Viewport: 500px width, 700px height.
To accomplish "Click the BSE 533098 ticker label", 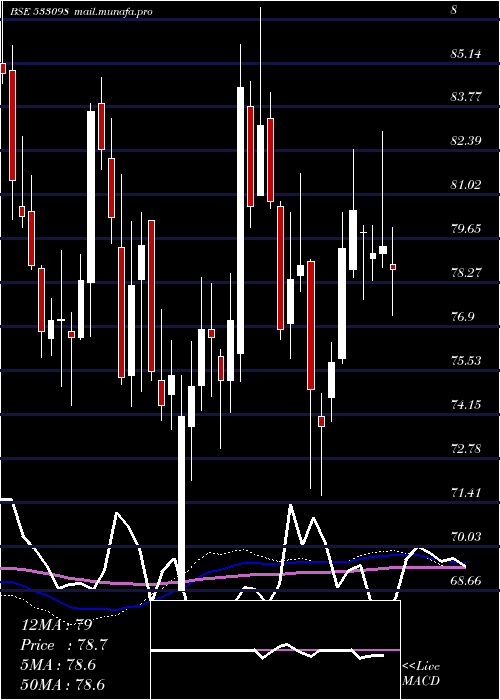I will (x=39, y=11).
